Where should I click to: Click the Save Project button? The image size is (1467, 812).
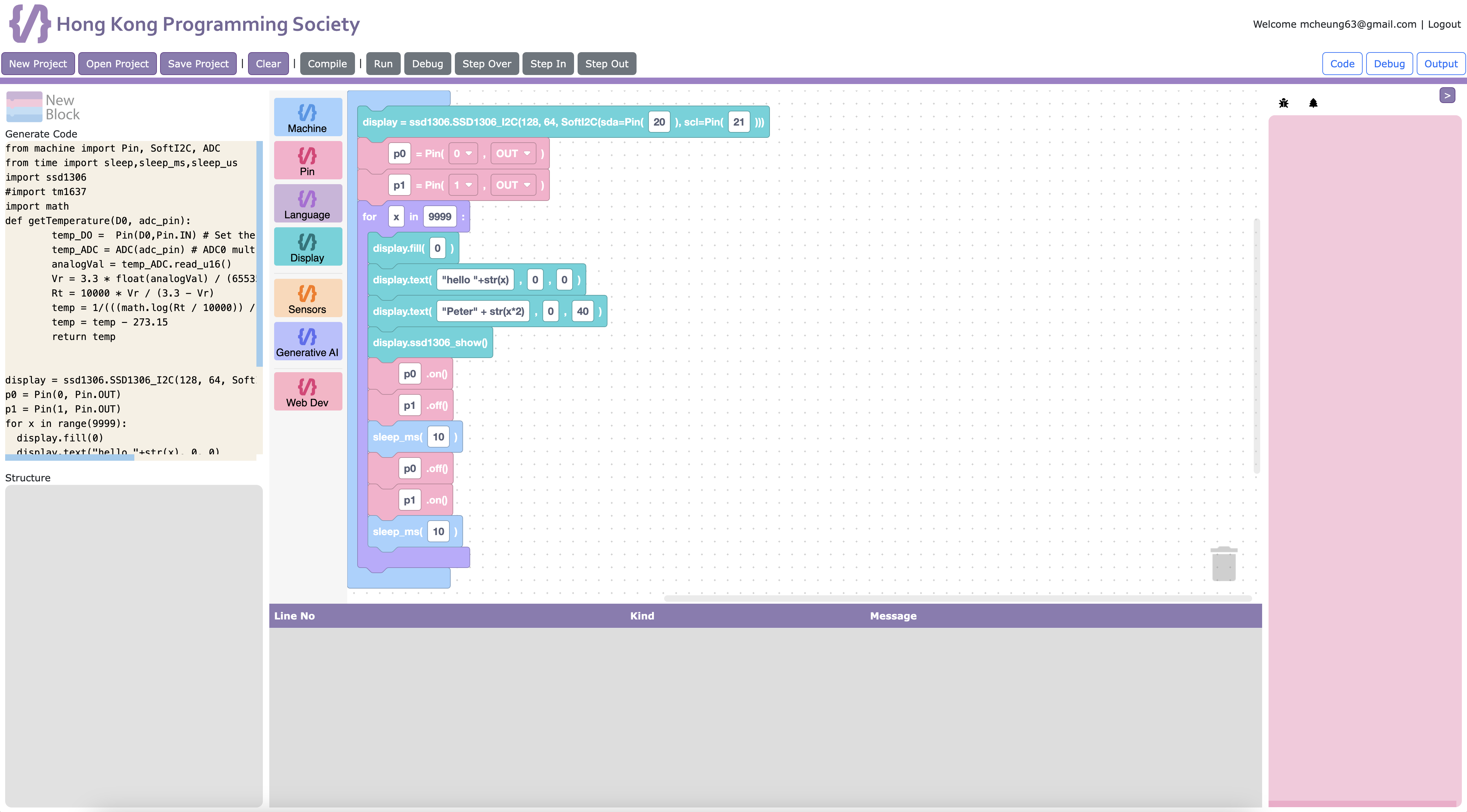coord(198,64)
